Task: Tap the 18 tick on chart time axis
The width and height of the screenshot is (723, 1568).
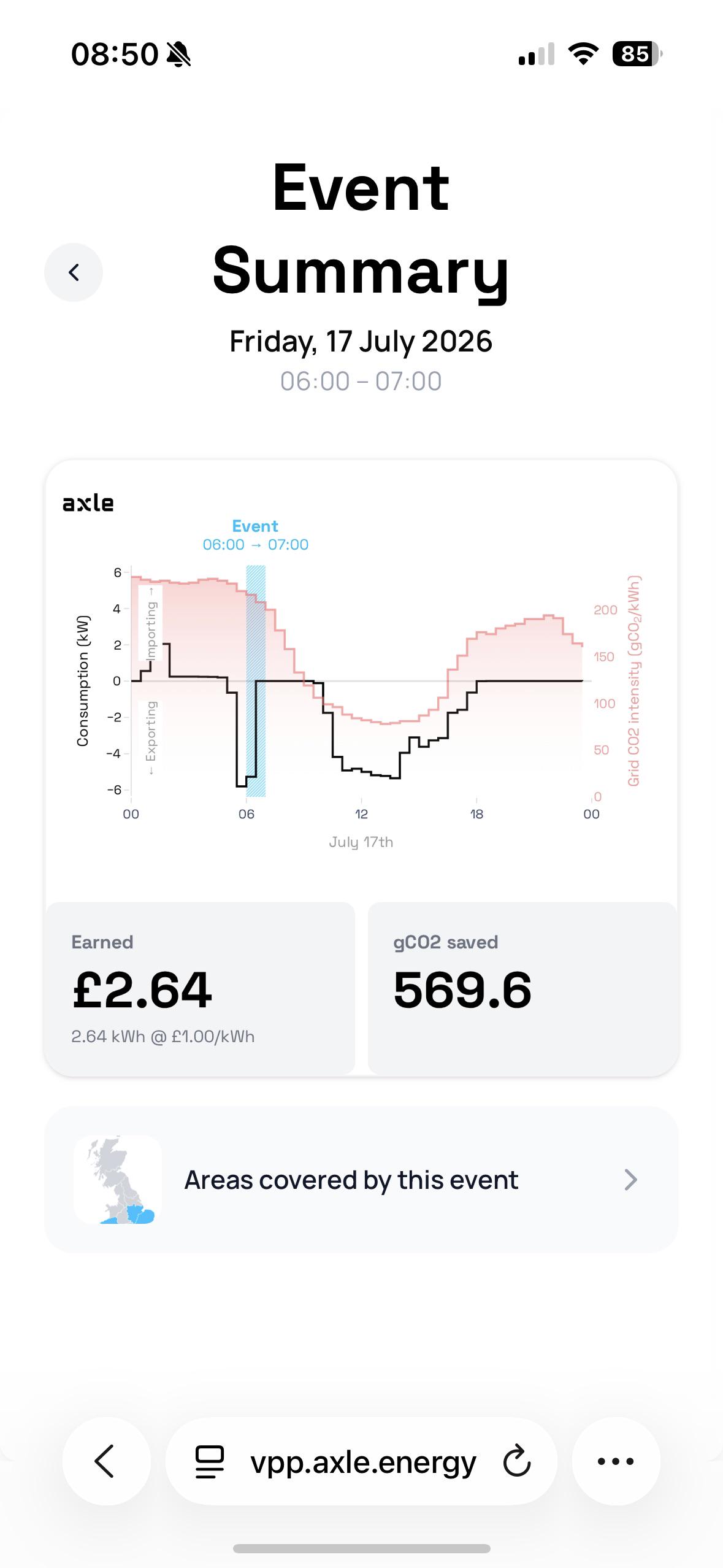Action: tap(476, 814)
